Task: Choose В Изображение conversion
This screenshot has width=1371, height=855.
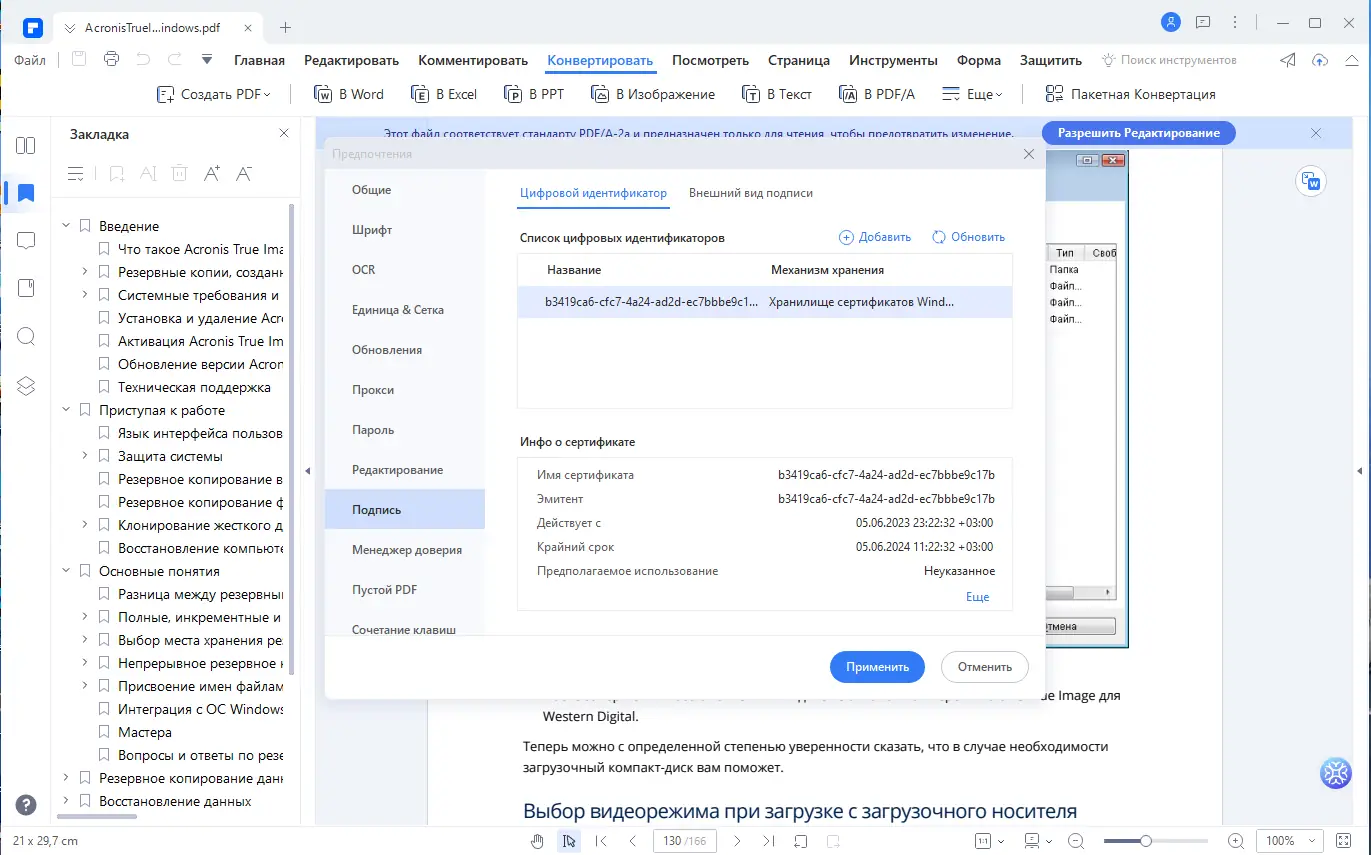Action: point(653,94)
